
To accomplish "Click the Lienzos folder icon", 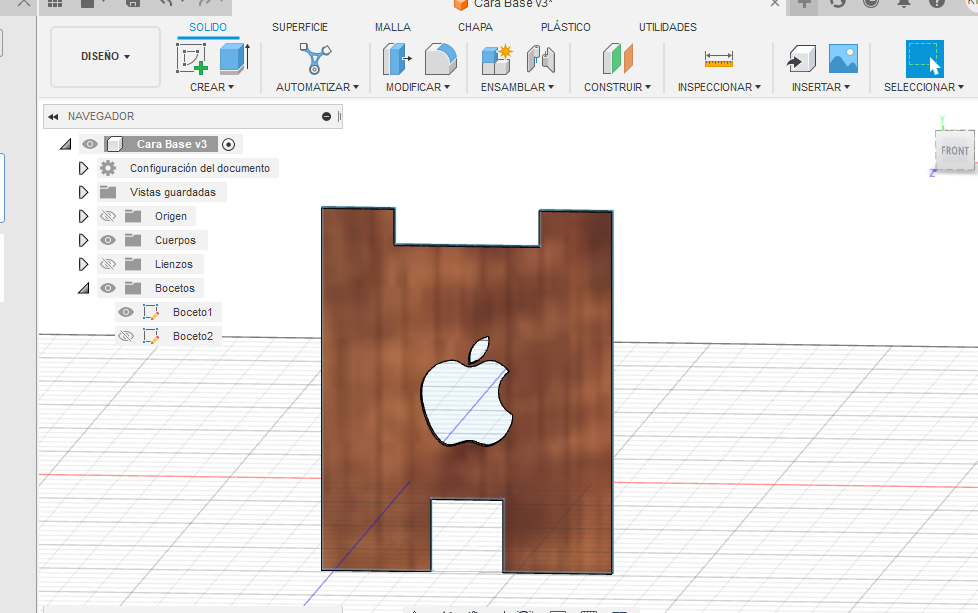I will coord(132,264).
